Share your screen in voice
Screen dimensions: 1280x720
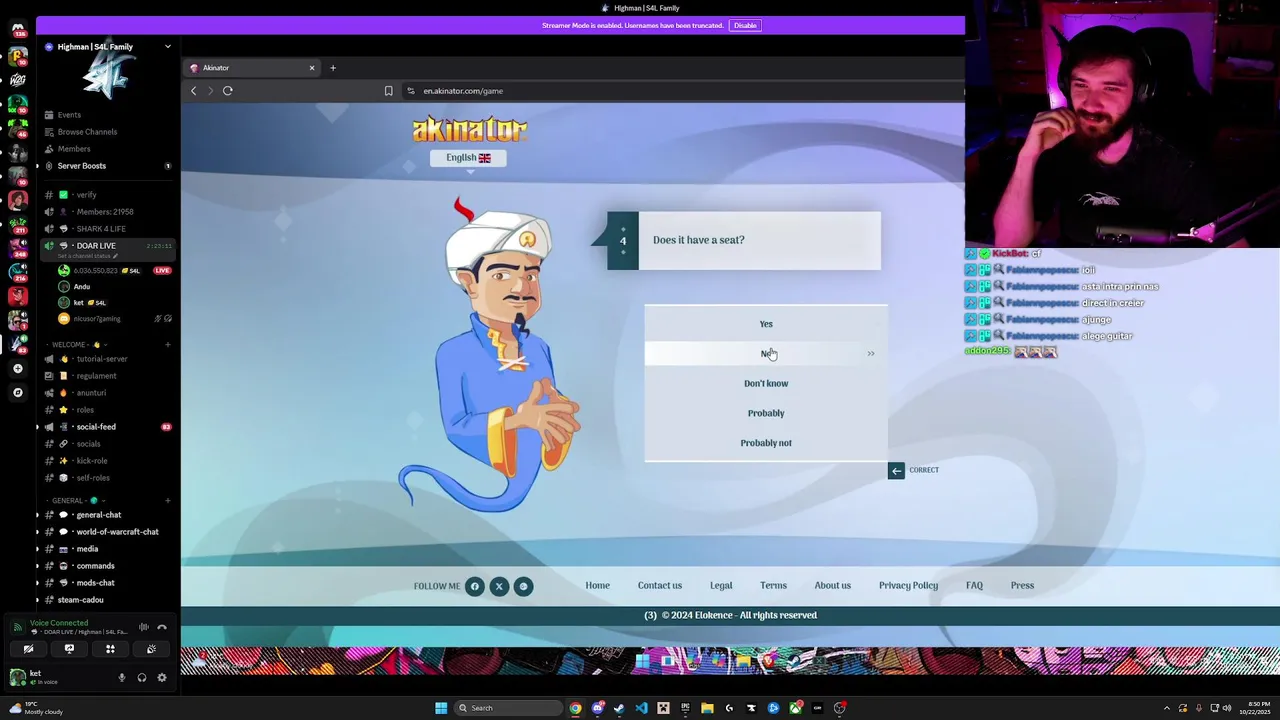pyautogui.click(x=69, y=649)
